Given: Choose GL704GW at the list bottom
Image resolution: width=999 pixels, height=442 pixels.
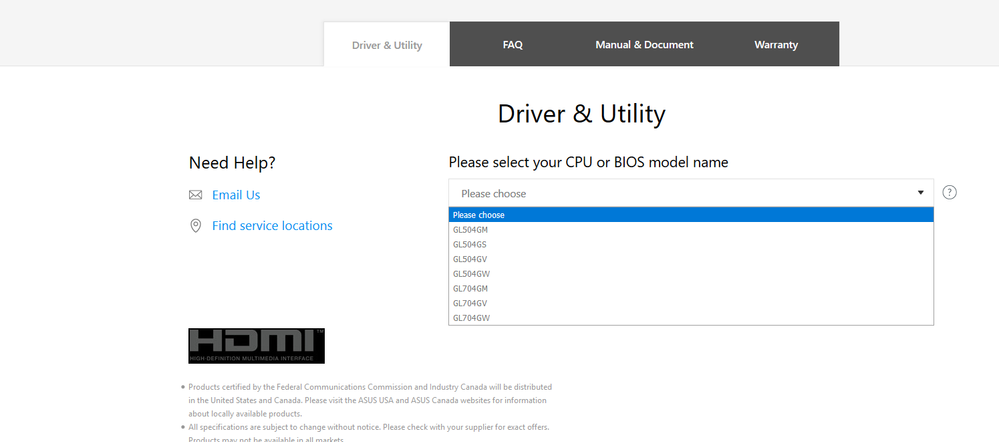Looking at the screenshot, I should tap(691, 317).
